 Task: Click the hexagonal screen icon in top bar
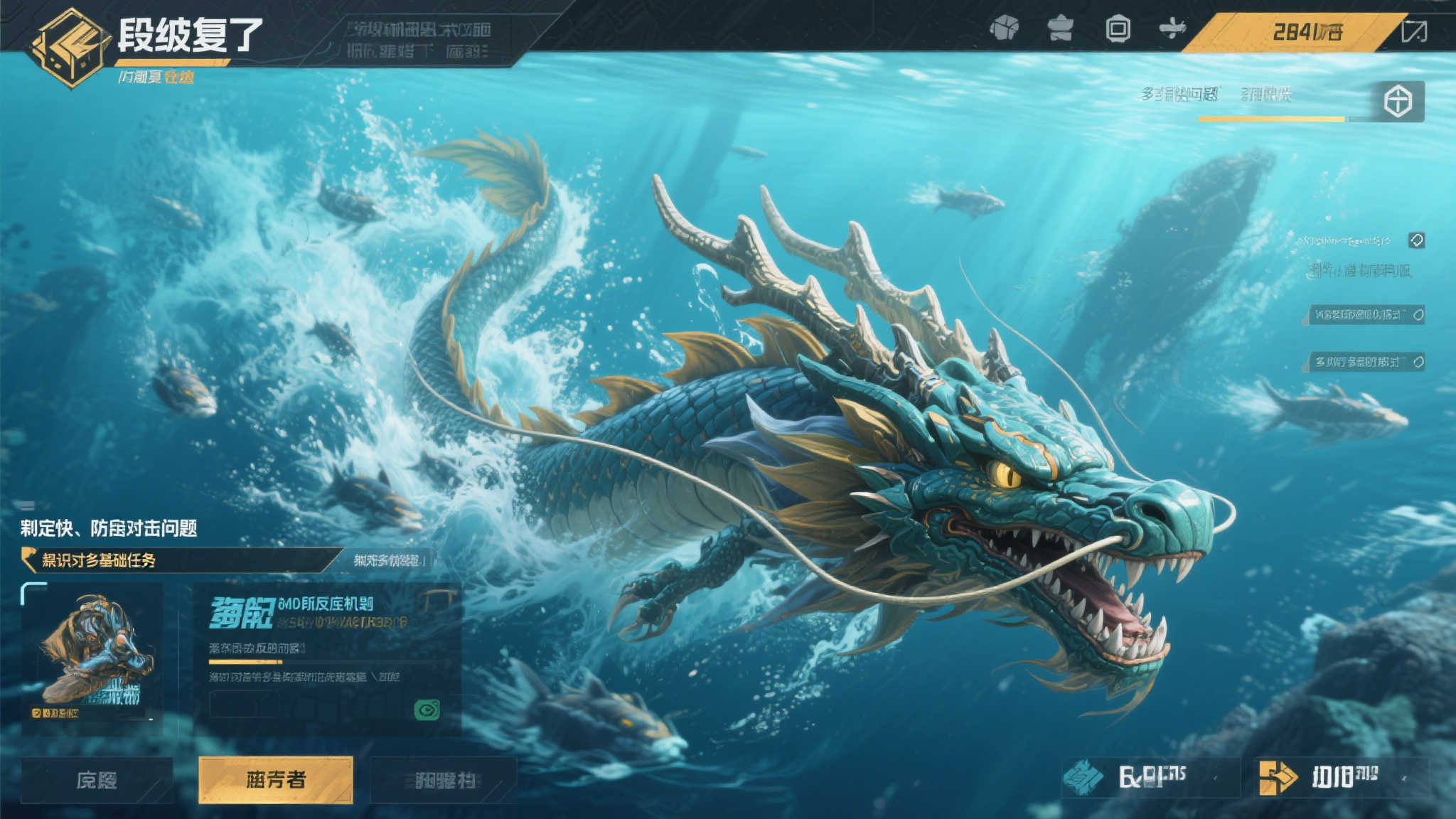(x=1118, y=29)
